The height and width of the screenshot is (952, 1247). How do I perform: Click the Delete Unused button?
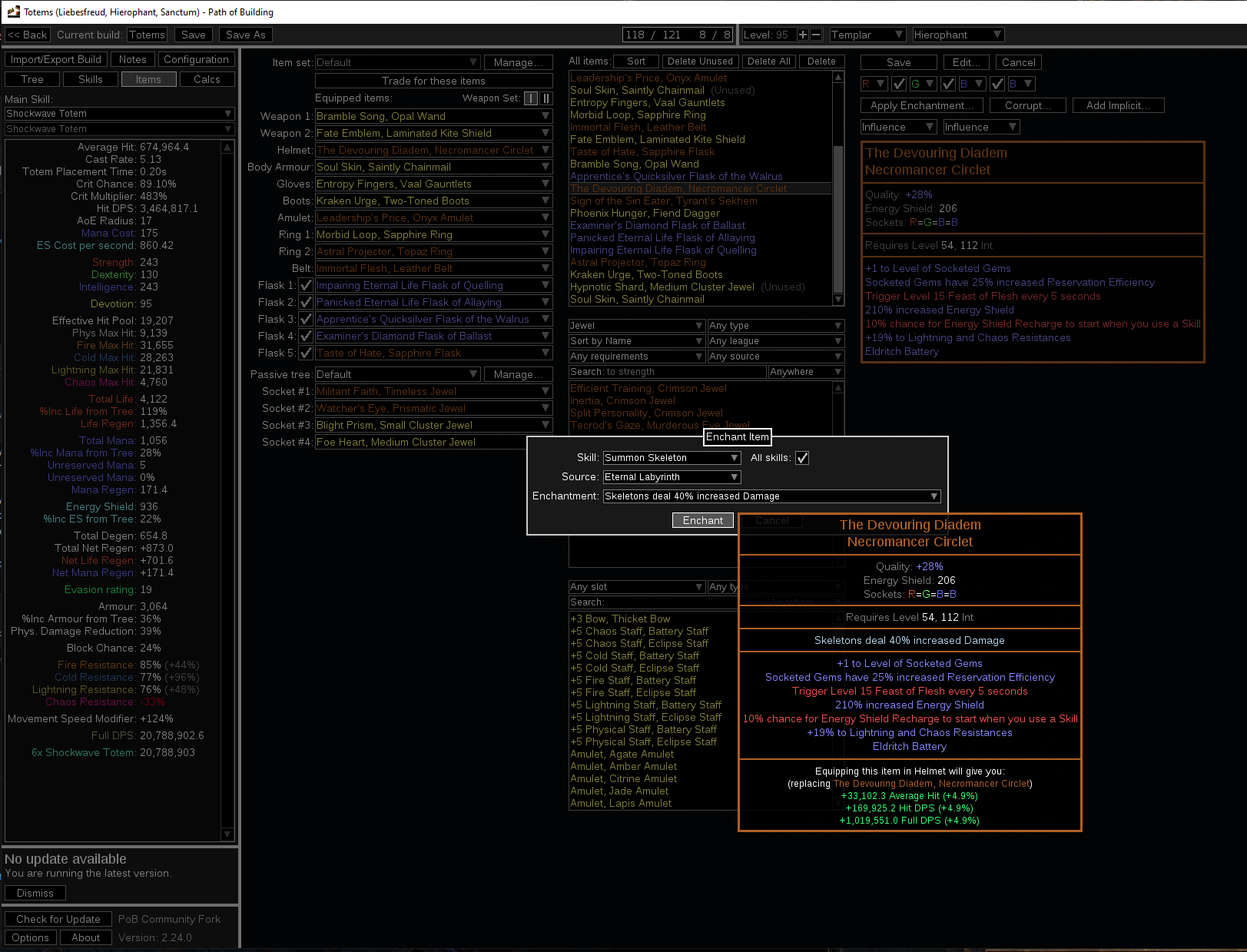(x=700, y=61)
